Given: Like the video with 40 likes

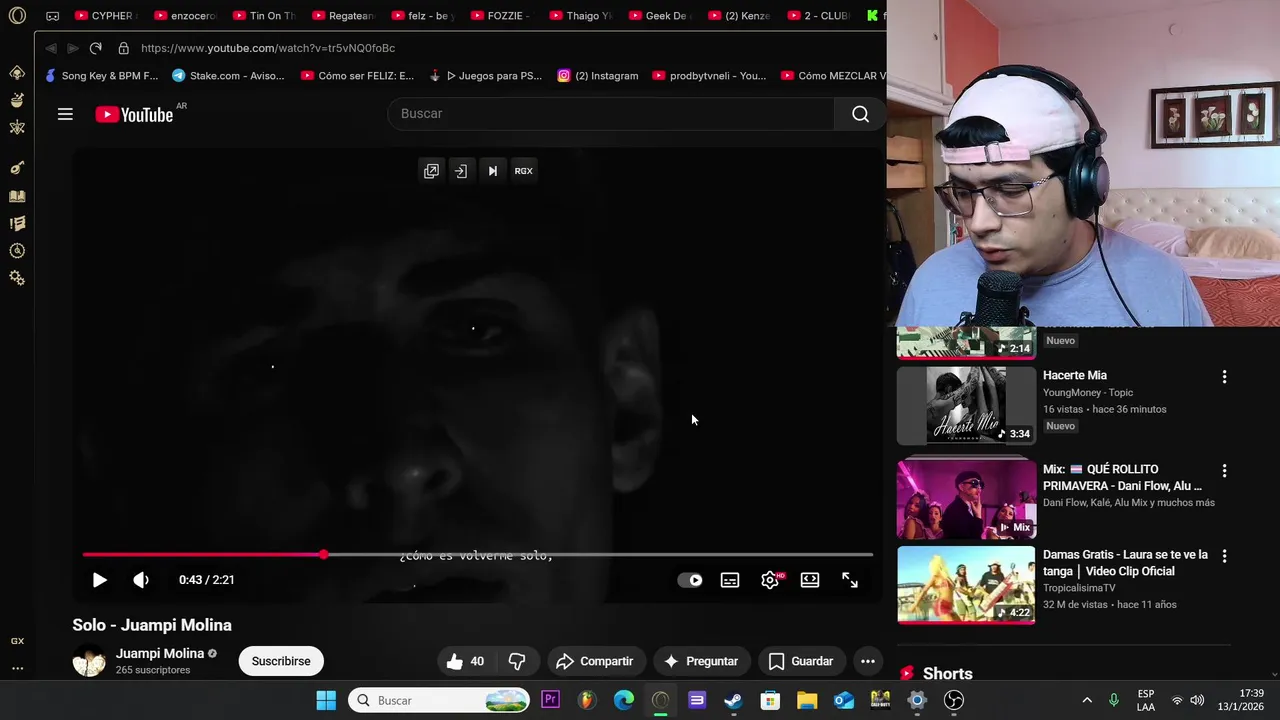Looking at the screenshot, I should click(x=465, y=661).
